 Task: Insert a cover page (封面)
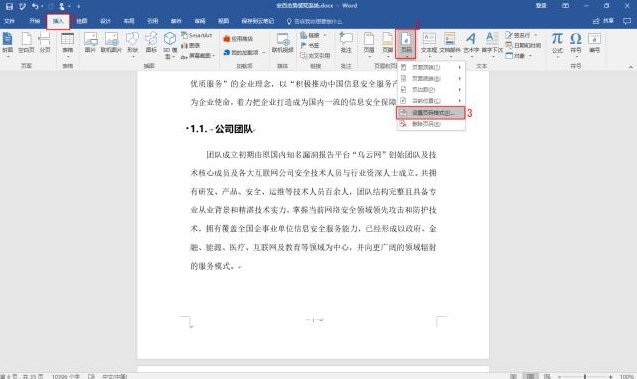(x=8, y=43)
